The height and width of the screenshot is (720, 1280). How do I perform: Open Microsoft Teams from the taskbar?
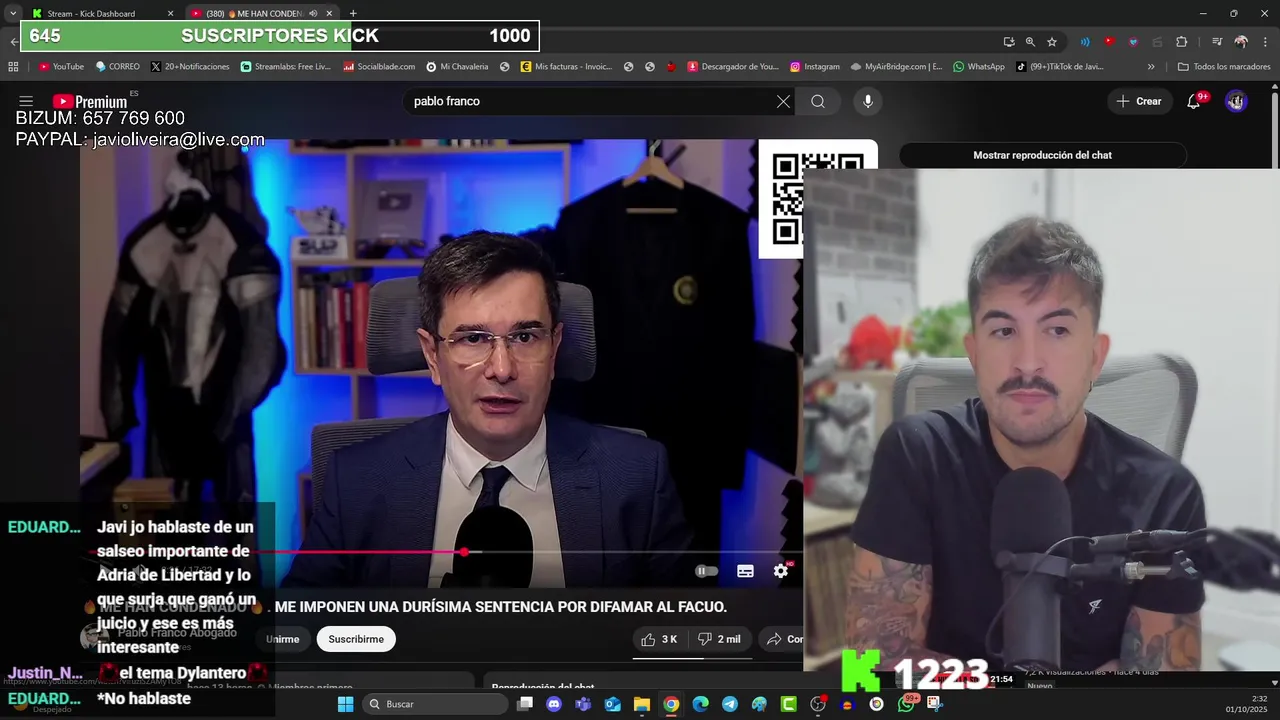(583, 704)
